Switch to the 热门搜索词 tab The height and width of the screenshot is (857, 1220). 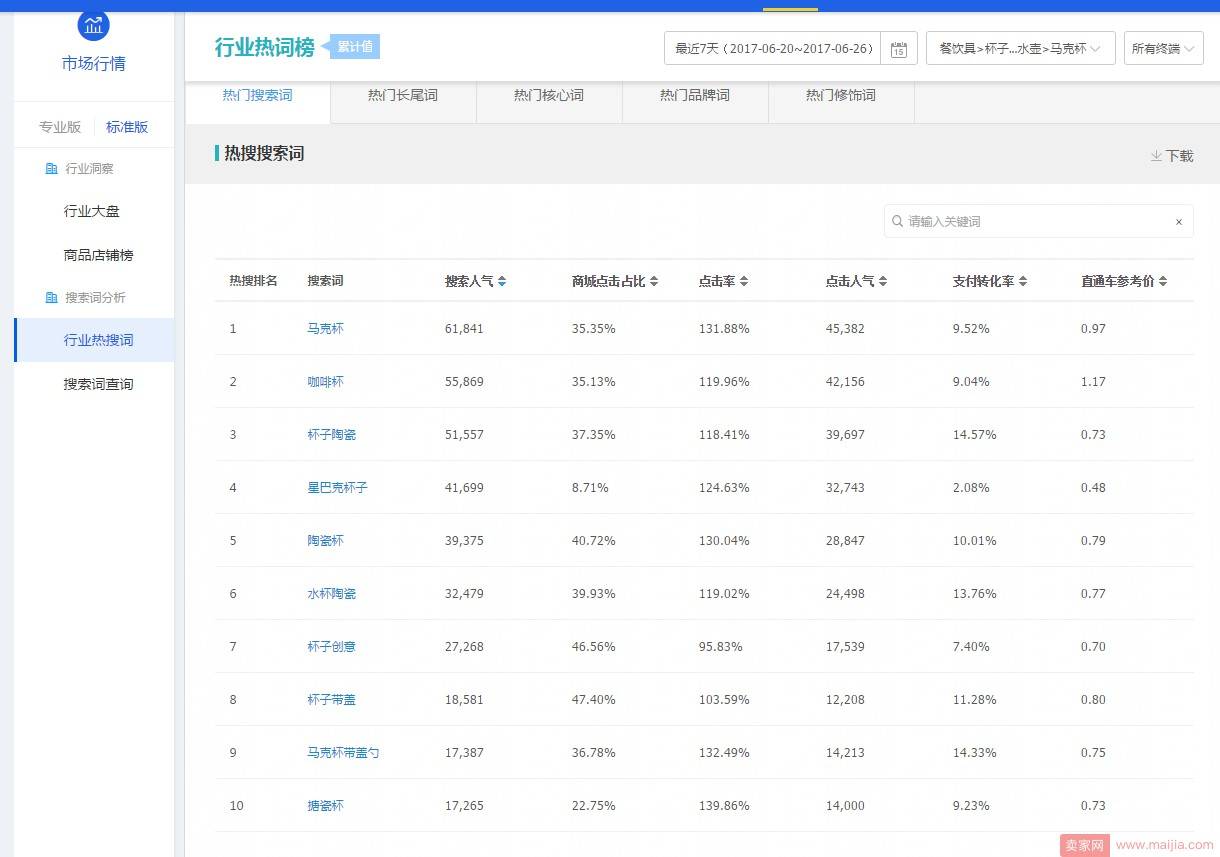pos(258,96)
